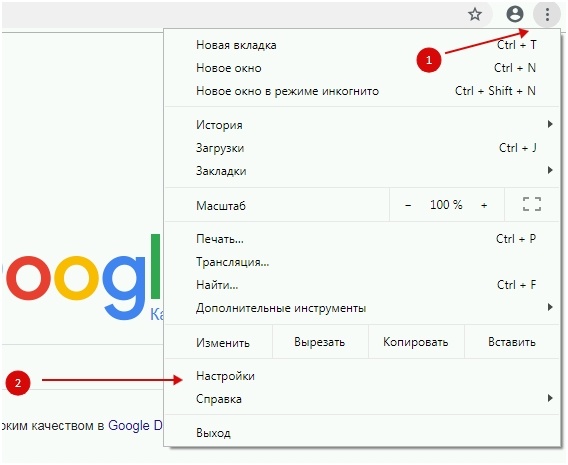This screenshot has height=465, width=568.
Task: Expand the Закладки submenu arrow
Action: (x=550, y=170)
